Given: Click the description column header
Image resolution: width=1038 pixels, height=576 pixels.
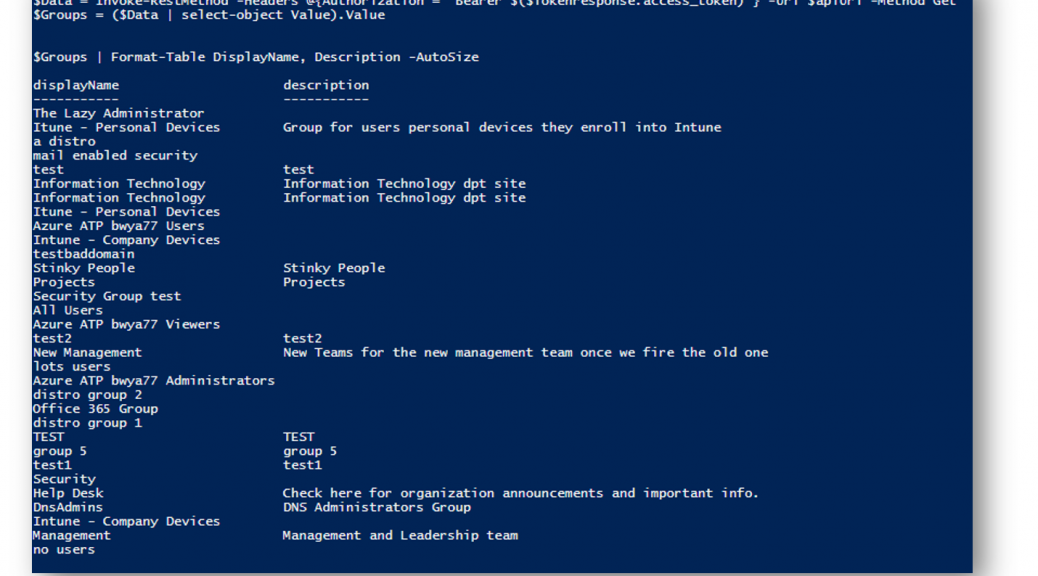Looking at the screenshot, I should tap(326, 85).
